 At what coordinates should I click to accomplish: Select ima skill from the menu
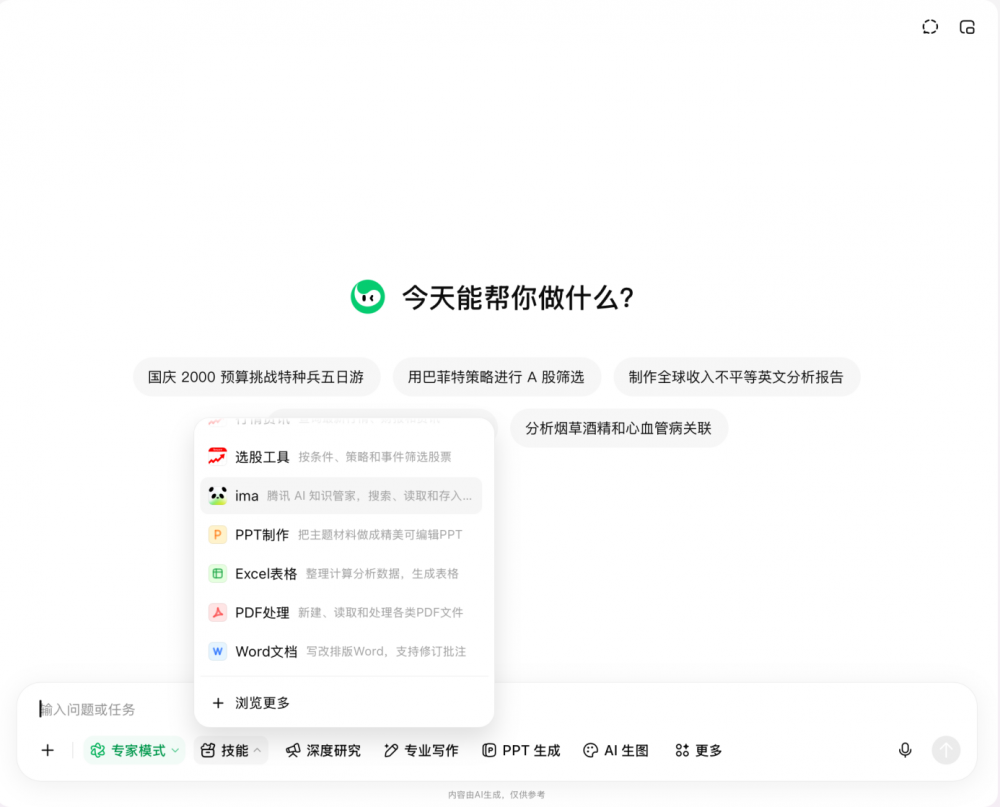(x=341, y=496)
